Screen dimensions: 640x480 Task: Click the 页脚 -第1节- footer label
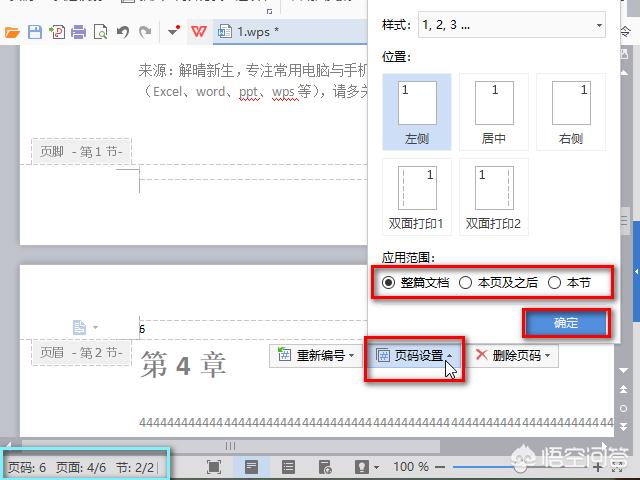point(81,151)
